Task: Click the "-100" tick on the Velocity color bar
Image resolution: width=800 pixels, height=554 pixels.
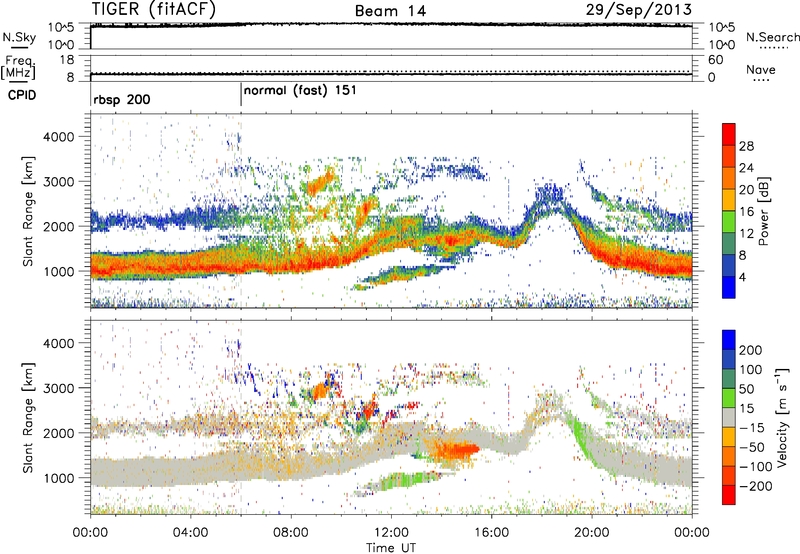Action: click(x=755, y=466)
